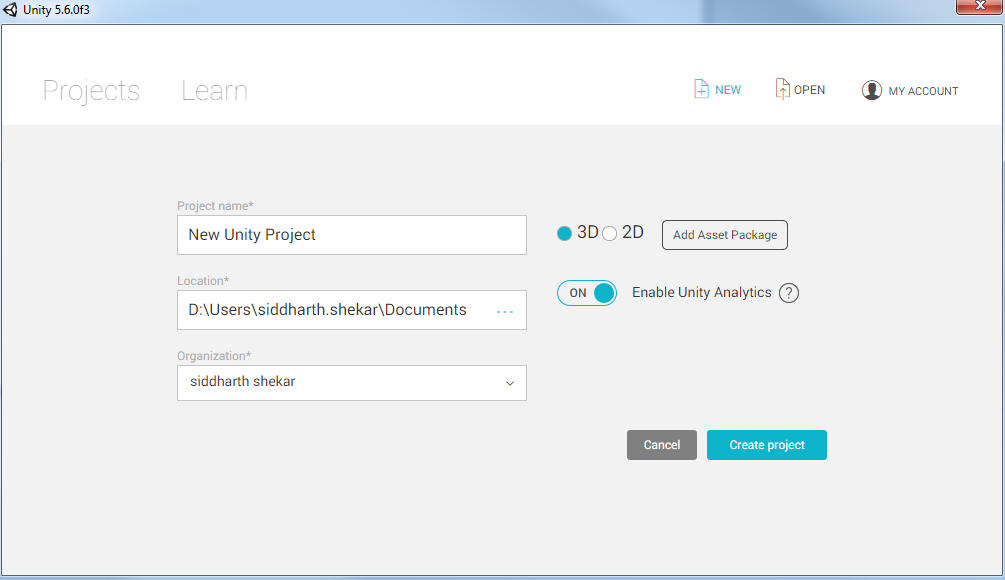Click the Cancel button
This screenshot has height=580, width=1005.
pos(661,445)
